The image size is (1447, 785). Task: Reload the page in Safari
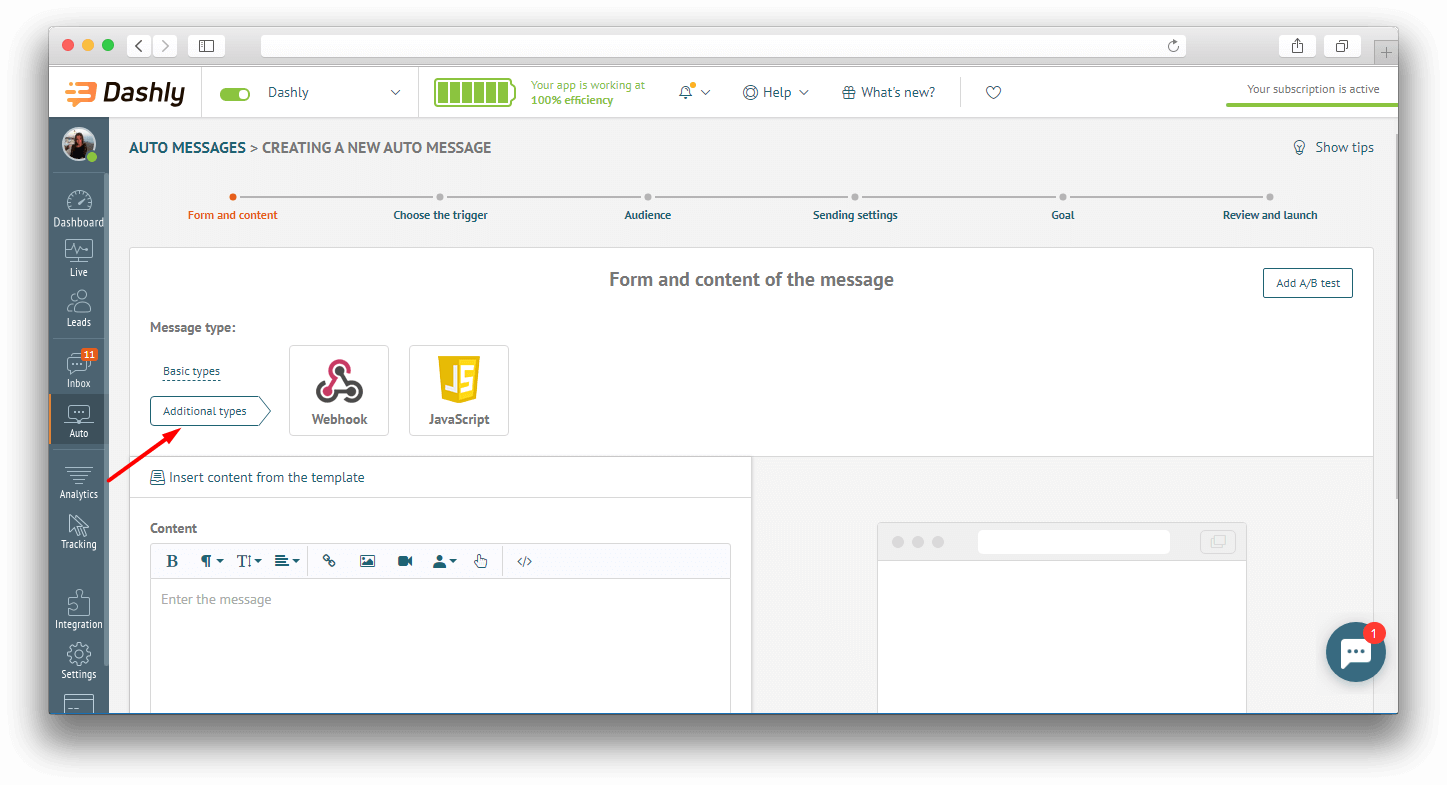click(x=1173, y=46)
